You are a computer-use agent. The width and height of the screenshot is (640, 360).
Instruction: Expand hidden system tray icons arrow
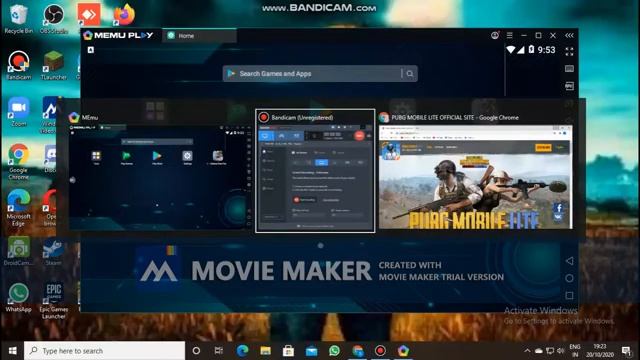tap(527, 351)
